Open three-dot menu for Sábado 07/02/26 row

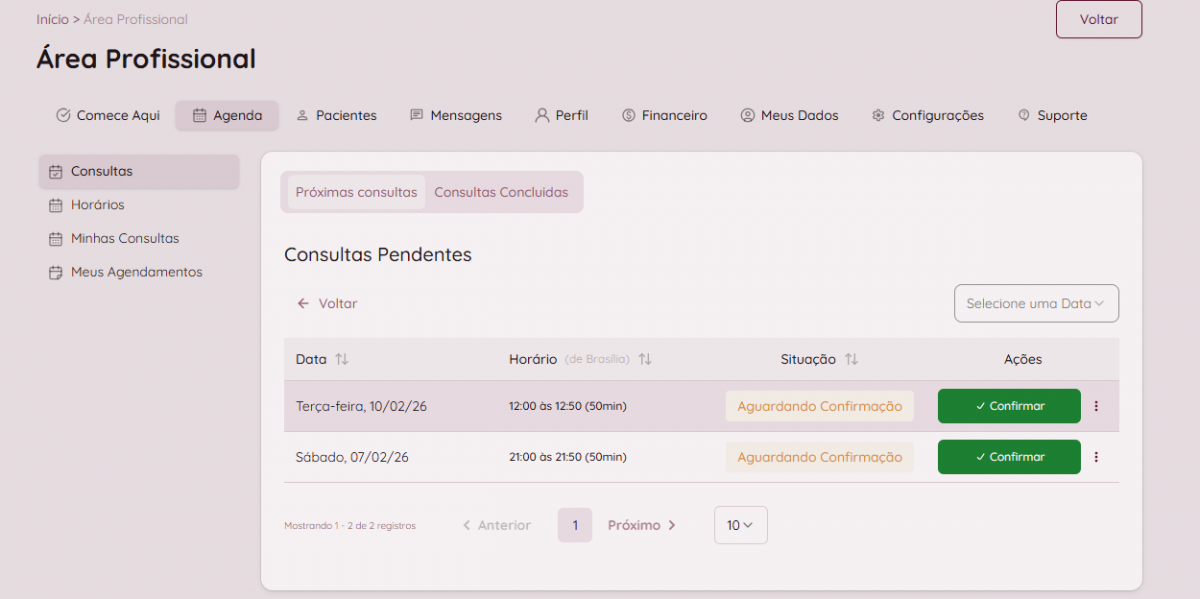[x=1096, y=457]
